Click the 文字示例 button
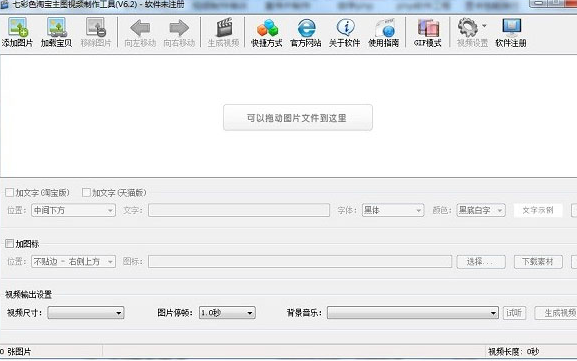Screen dimensions: 577x361 pyautogui.click(x=538, y=210)
